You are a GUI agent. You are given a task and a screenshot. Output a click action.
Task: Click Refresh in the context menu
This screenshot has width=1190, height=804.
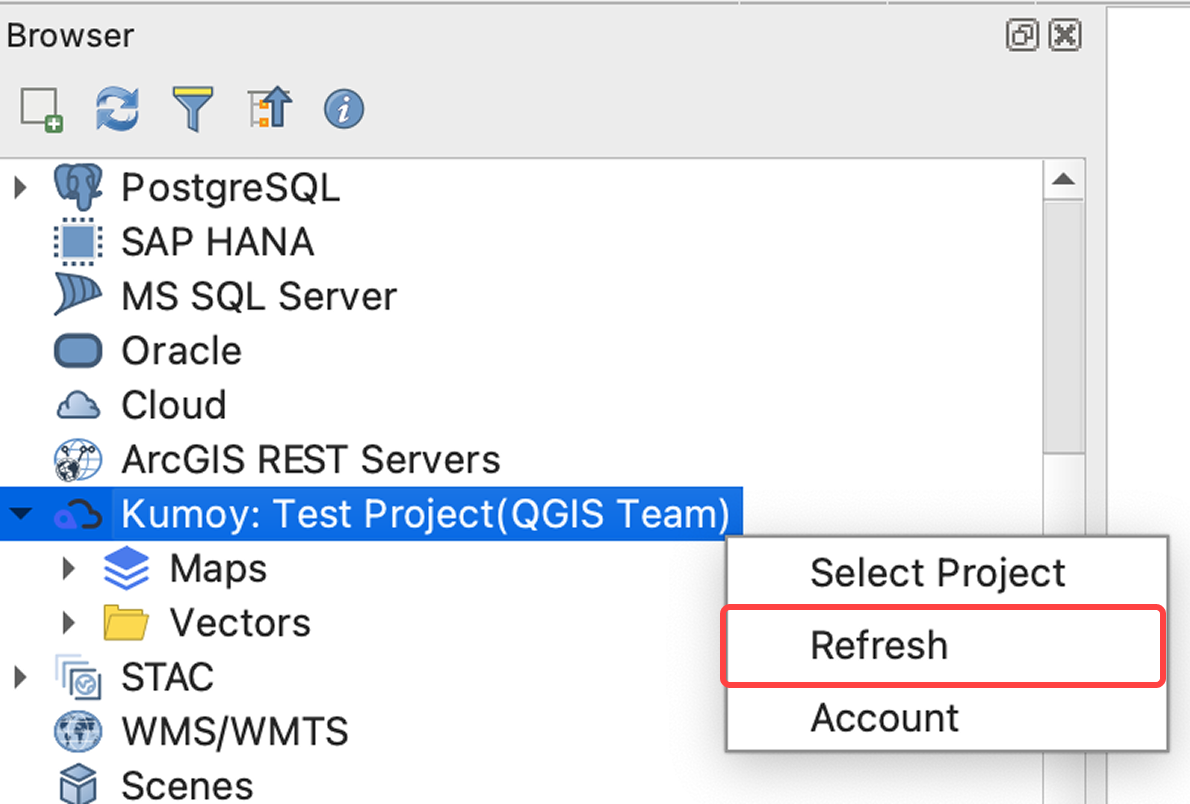coord(879,645)
